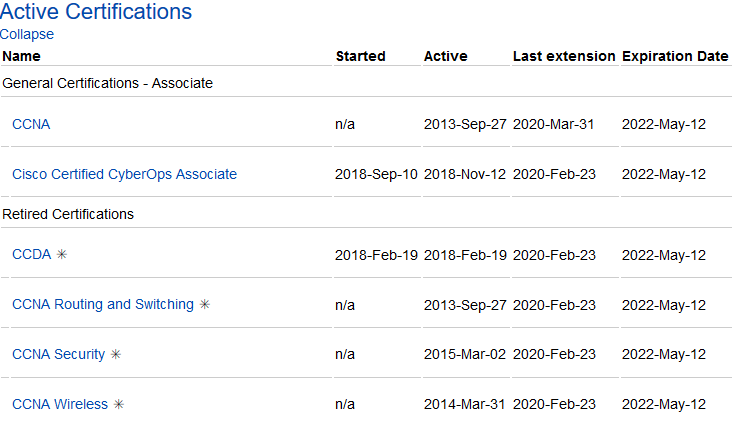Viewport: 732px width, 422px height.
Task: Click the asterisk icon beside CCNA Wireless
Action: 119,405
